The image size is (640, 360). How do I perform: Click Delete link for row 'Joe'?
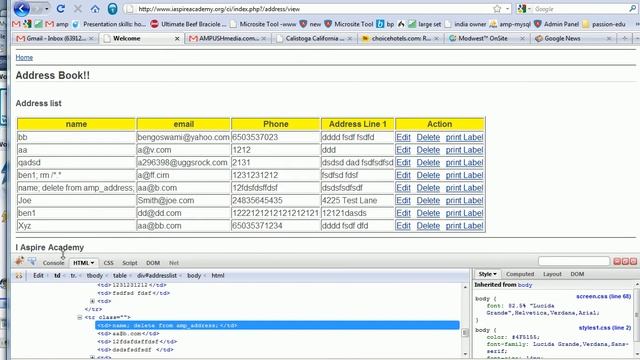(428, 200)
